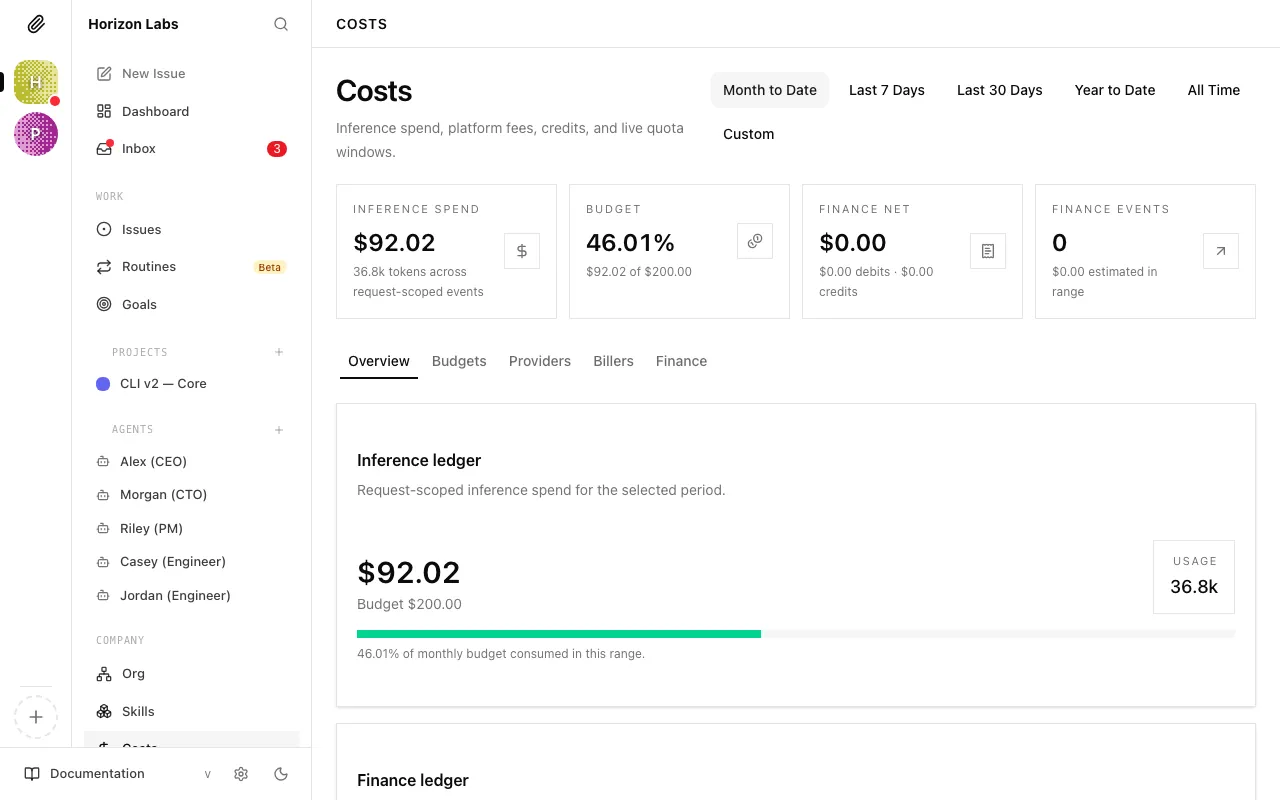
Task: Open the Issues page
Action: 192,229
